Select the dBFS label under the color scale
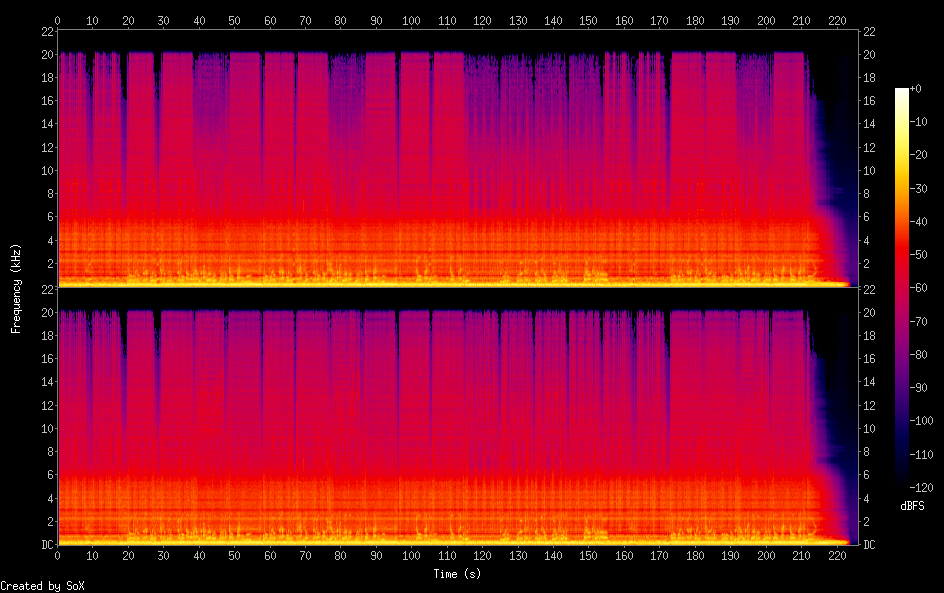 click(x=911, y=507)
